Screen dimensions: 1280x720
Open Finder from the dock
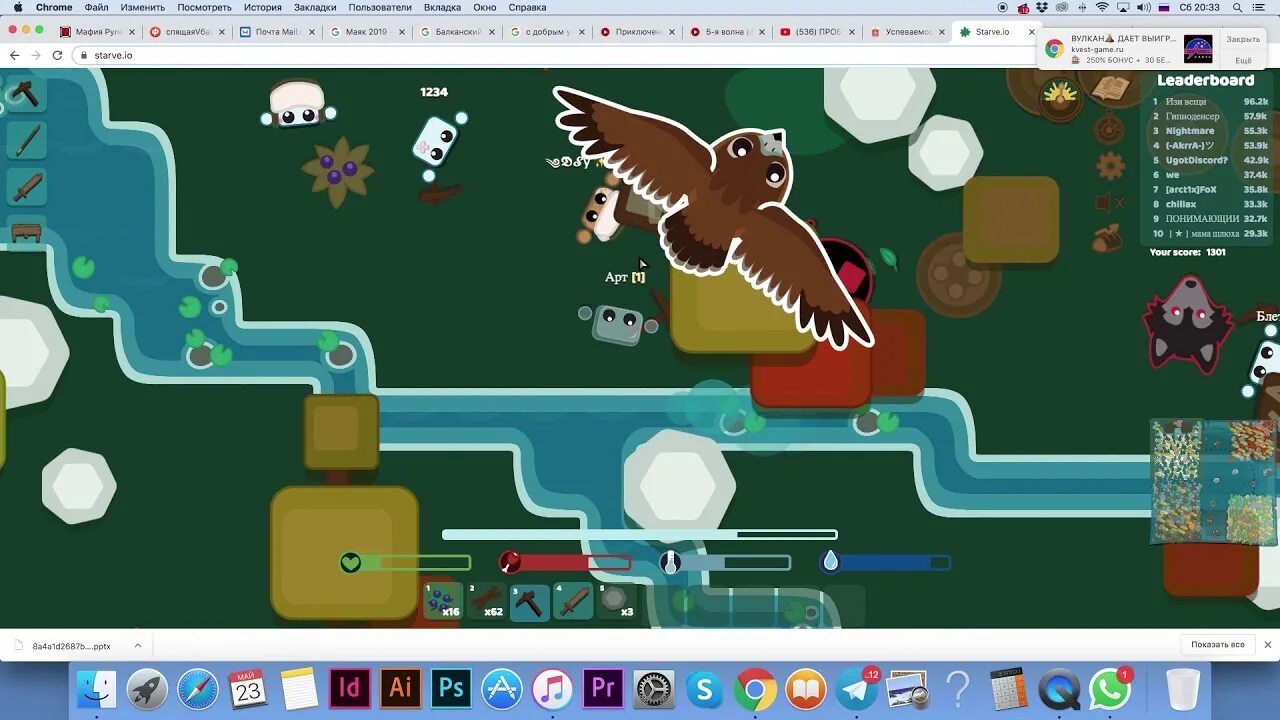97,689
